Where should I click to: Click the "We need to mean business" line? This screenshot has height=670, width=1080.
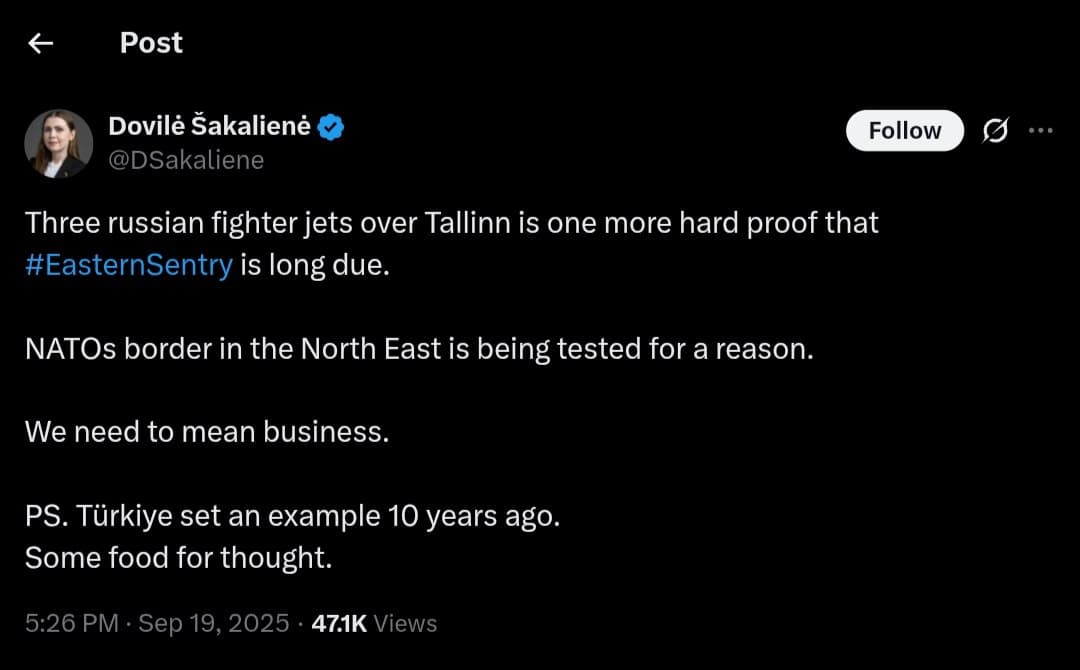click(205, 431)
